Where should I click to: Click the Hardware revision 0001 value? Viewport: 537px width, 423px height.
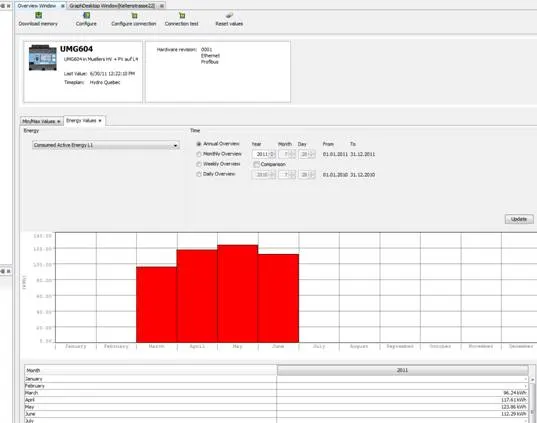[x=207, y=50]
